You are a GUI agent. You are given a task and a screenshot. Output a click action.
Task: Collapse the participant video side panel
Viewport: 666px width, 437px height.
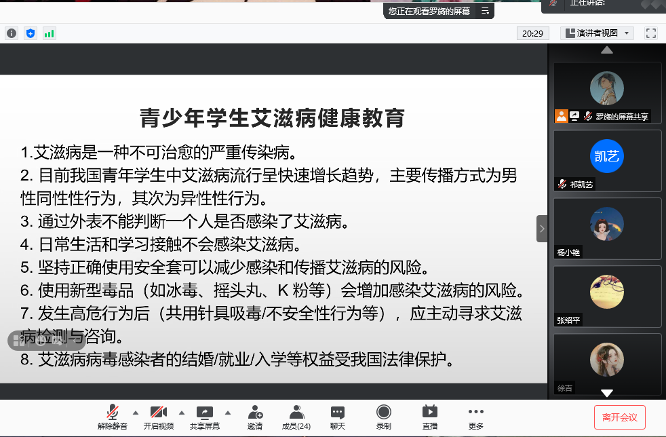(542, 227)
